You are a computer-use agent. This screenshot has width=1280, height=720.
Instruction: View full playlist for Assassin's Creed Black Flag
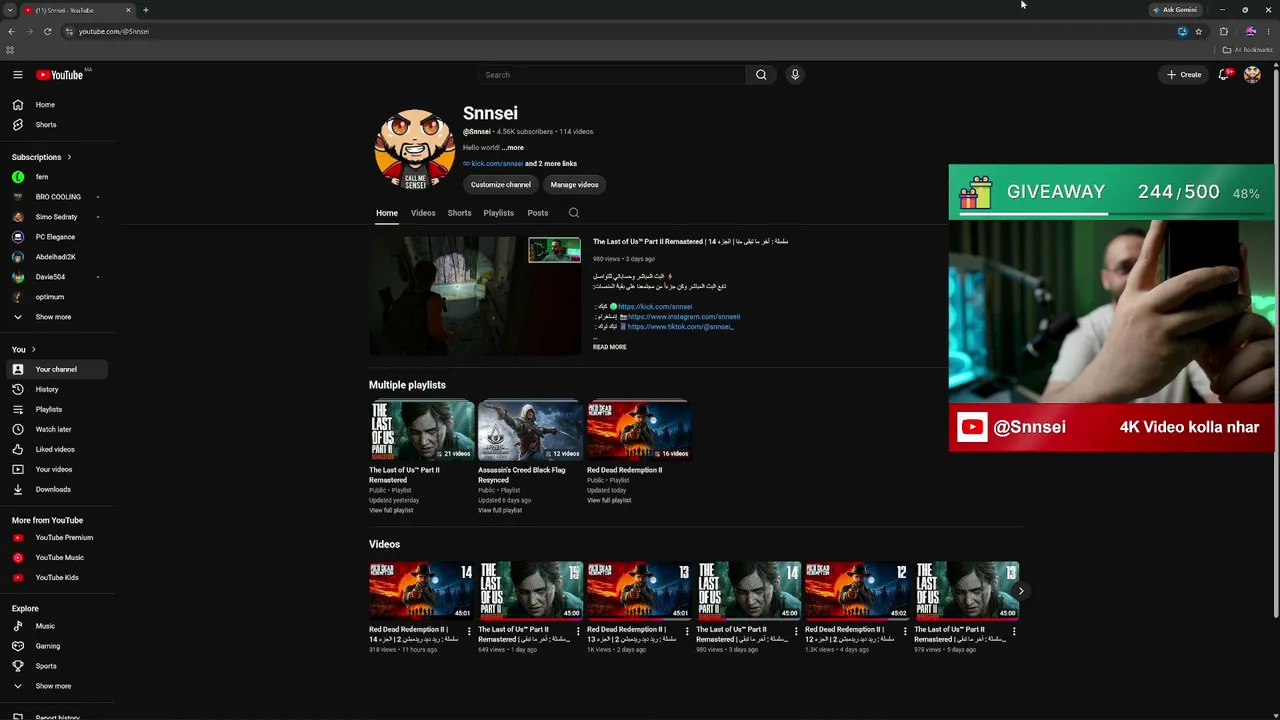(500, 511)
